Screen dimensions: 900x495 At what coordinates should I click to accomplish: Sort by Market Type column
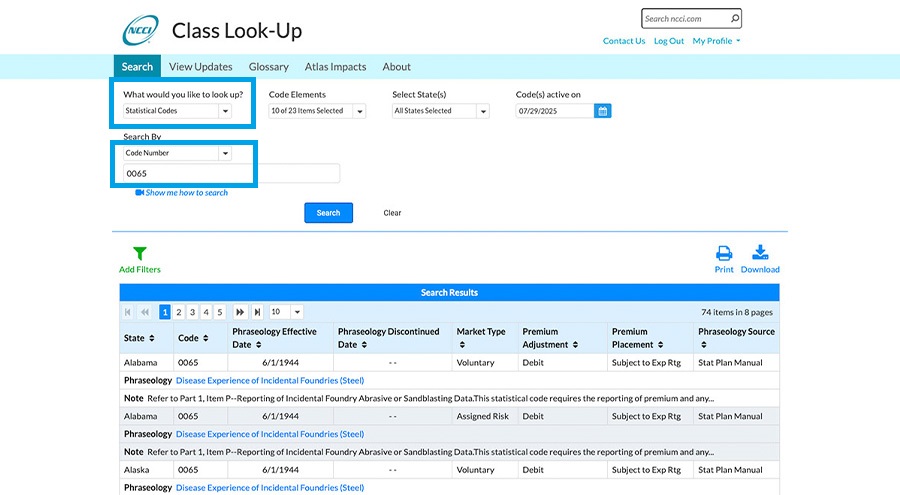[462, 345]
